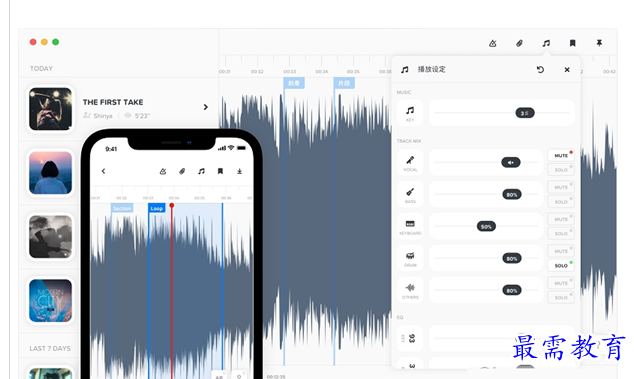Screen dimensions: 634x379
Task: Toggle MUTE for the Others track
Action: coord(561,283)
